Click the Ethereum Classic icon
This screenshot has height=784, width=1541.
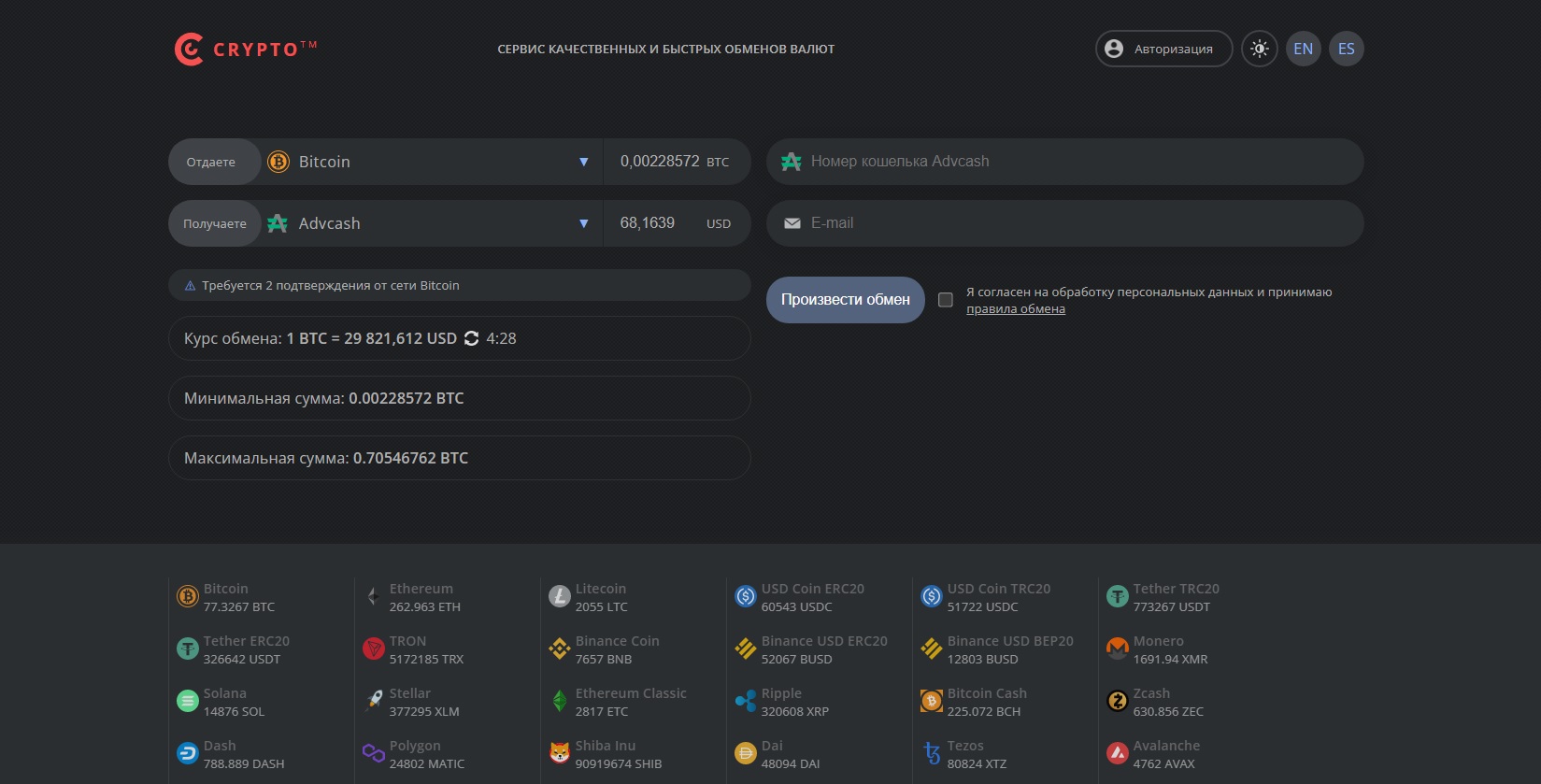tap(560, 701)
